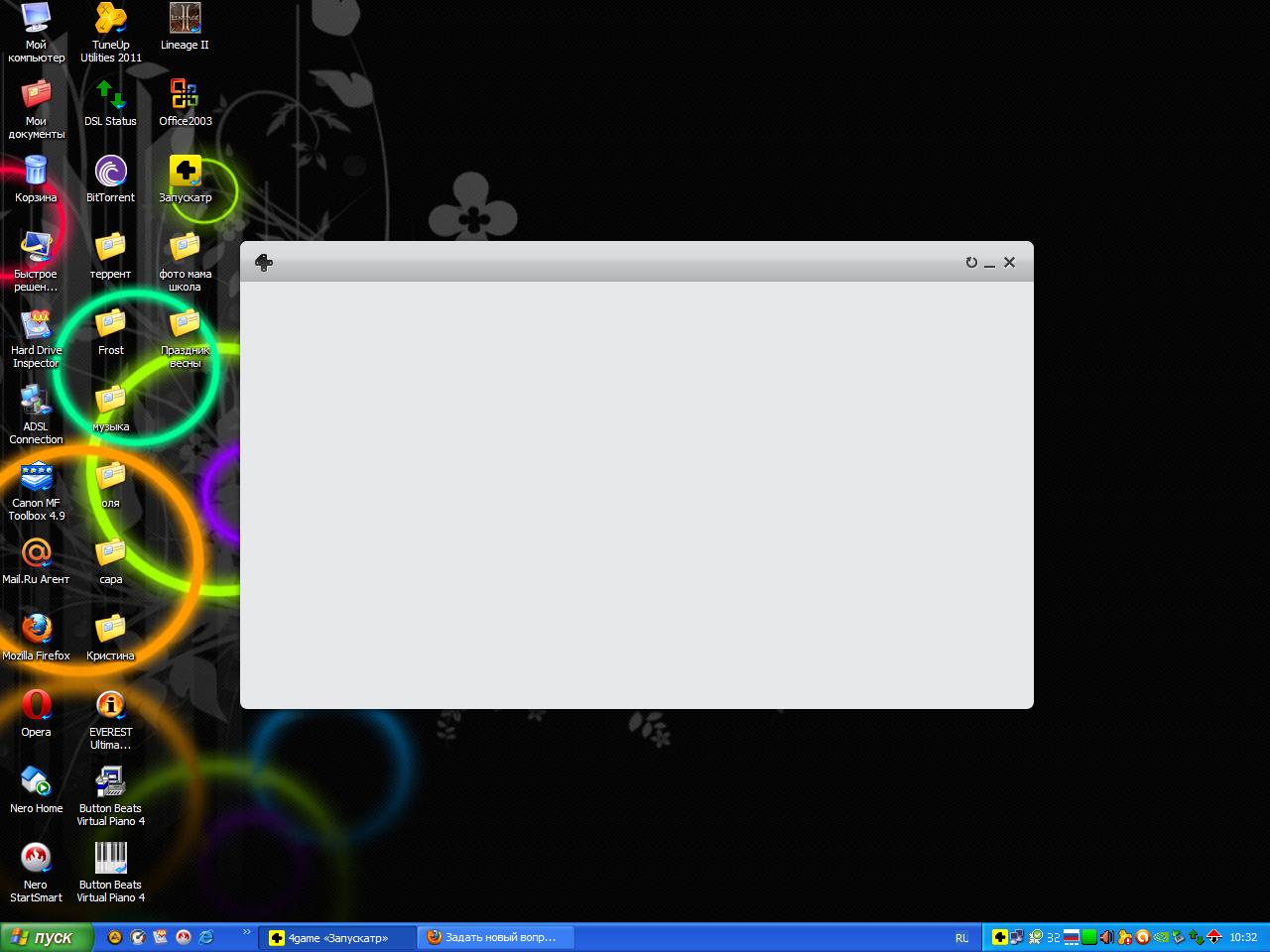Select the Opera desktop icon
This screenshot has width=1270, height=952.
37,713
